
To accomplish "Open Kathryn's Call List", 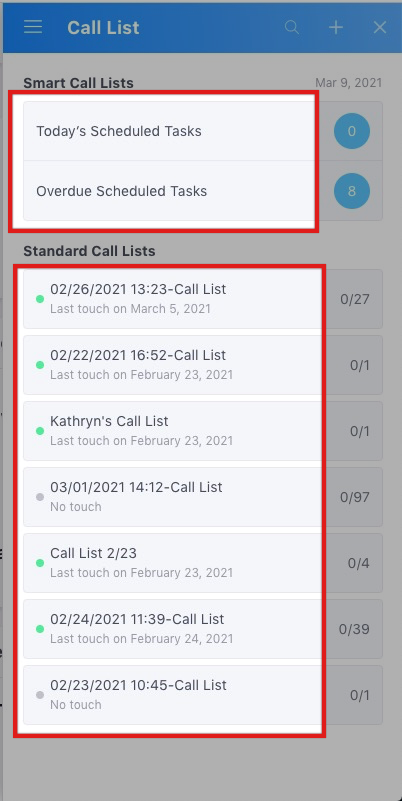I will 203,431.
